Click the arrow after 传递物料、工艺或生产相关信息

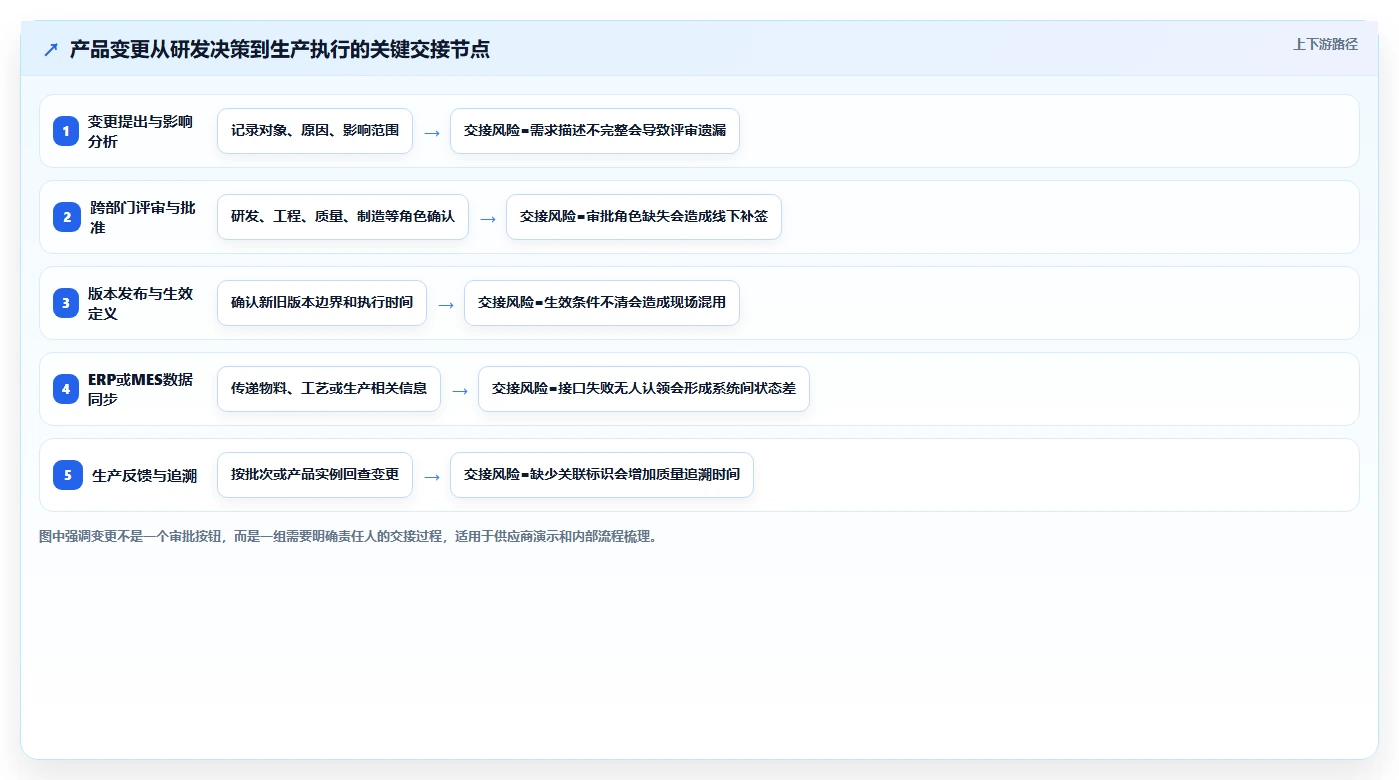[x=459, y=390]
